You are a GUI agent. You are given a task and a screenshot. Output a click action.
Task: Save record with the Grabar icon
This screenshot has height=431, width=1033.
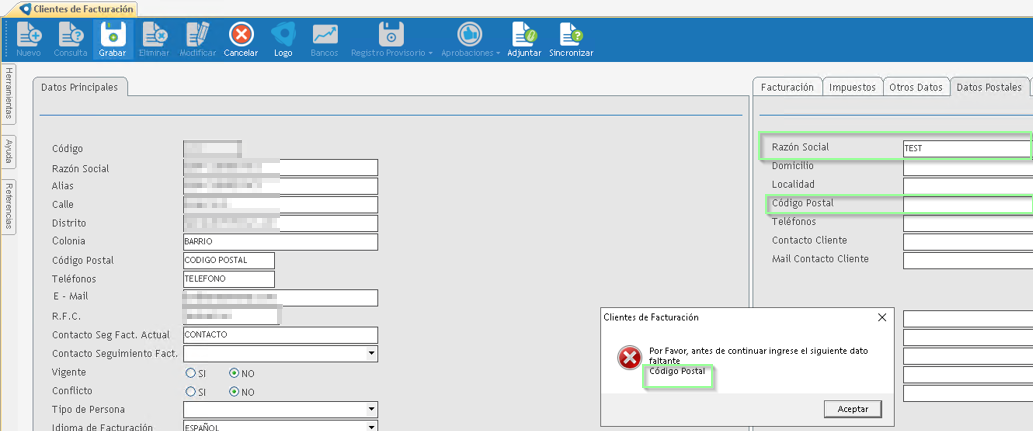click(x=112, y=40)
